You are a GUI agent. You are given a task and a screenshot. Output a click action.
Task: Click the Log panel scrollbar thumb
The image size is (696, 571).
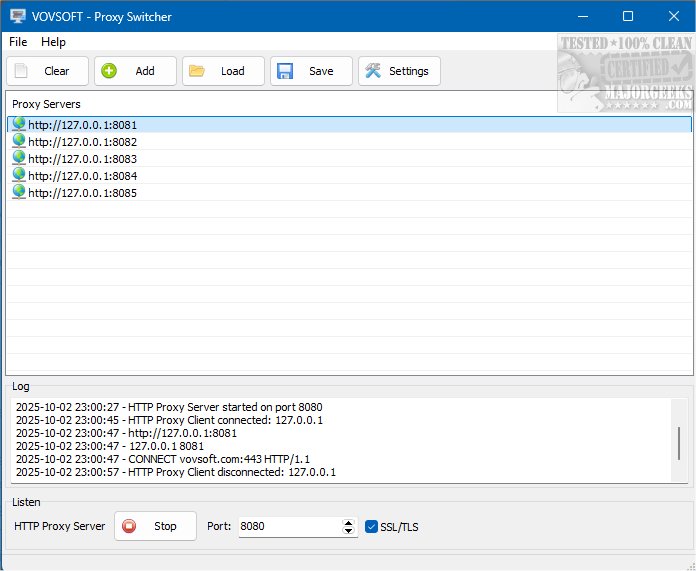(x=679, y=444)
